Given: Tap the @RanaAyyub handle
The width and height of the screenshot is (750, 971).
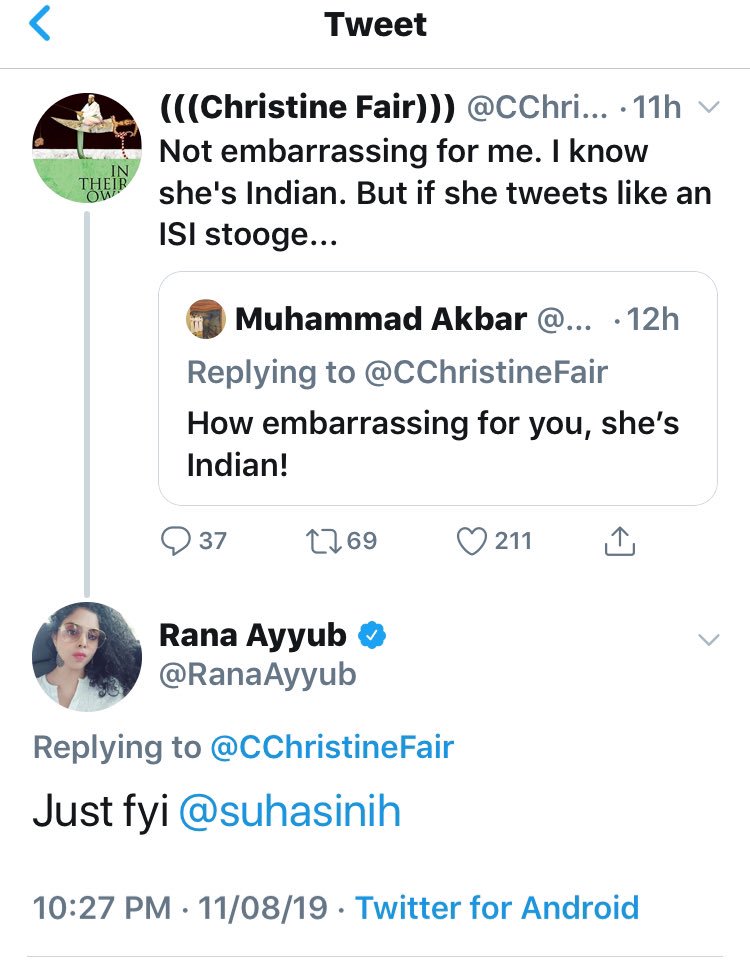Looking at the screenshot, I should (258, 674).
